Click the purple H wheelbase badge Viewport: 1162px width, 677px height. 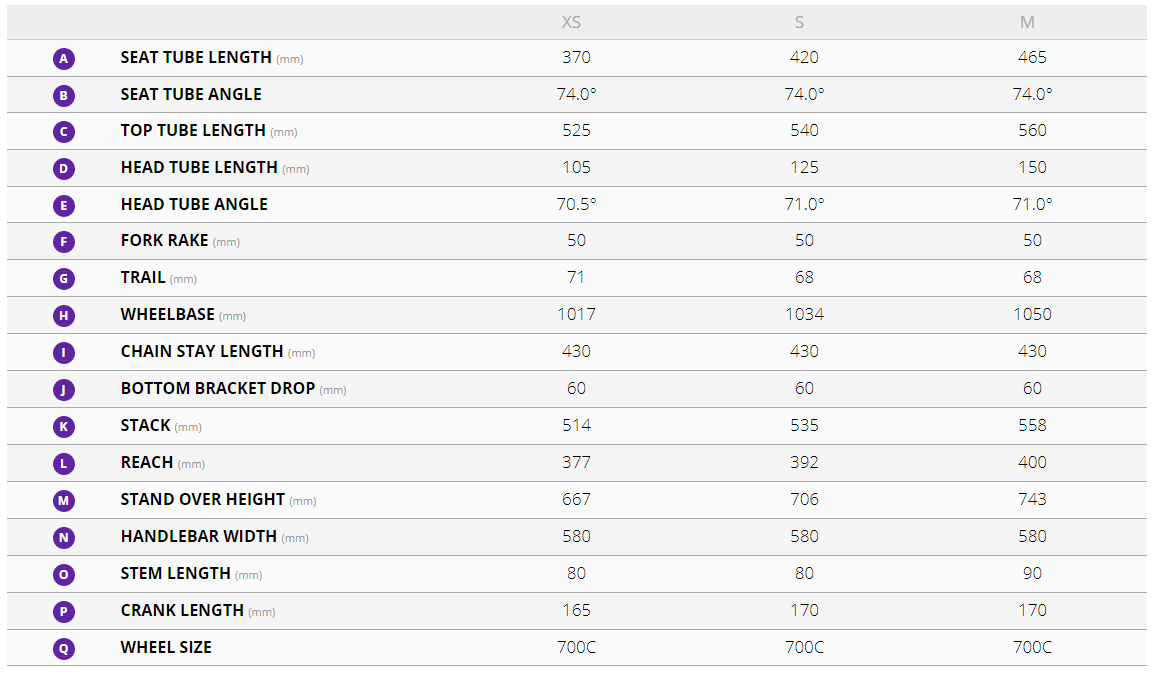point(64,316)
